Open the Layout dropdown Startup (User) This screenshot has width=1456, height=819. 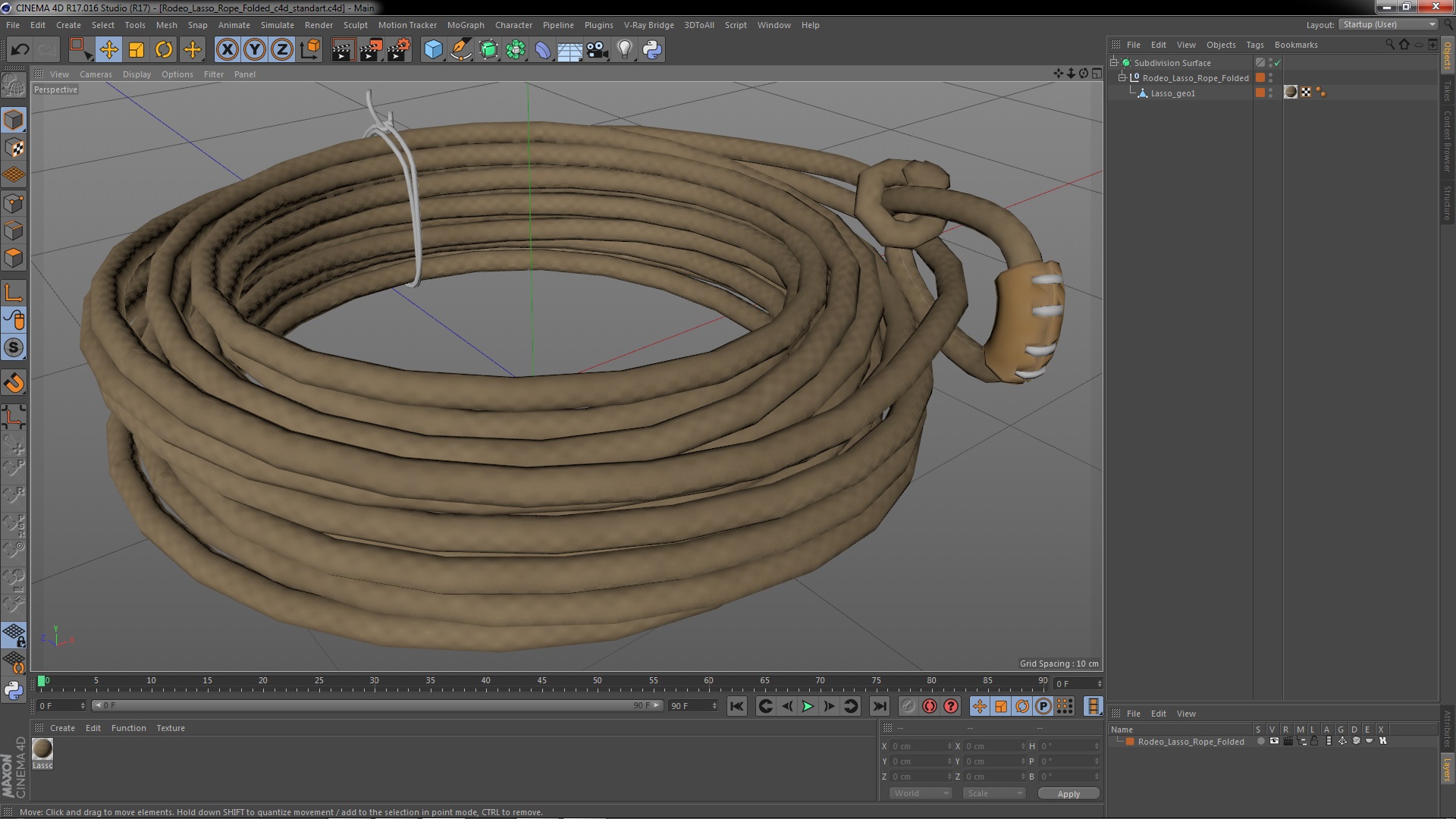(x=1389, y=24)
